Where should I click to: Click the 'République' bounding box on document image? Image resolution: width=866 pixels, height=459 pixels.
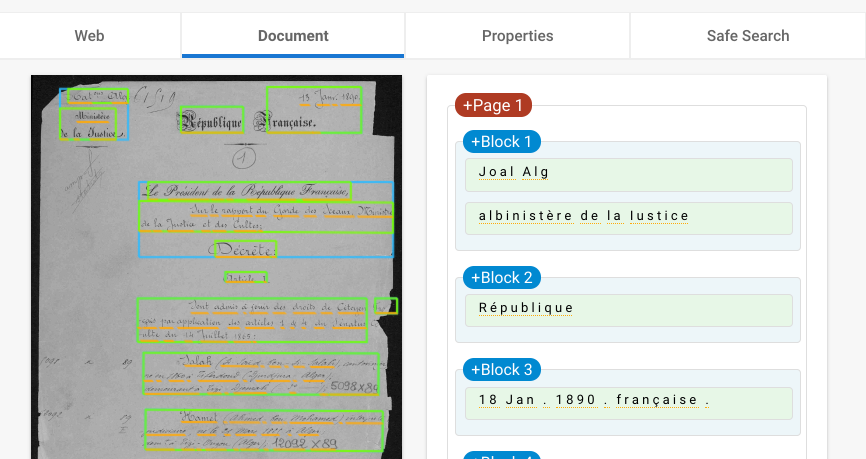tap(212, 120)
